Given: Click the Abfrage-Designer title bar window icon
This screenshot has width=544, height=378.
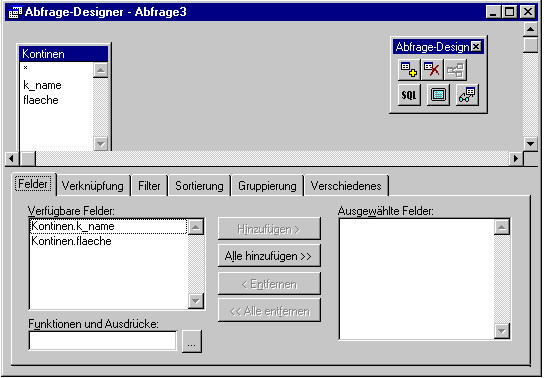Looking at the screenshot, I should (15, 12).
